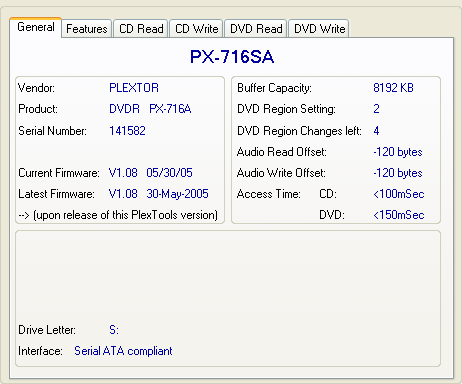Select the CD Write tab
Screen dimensions: 462x384
point(197,29)
